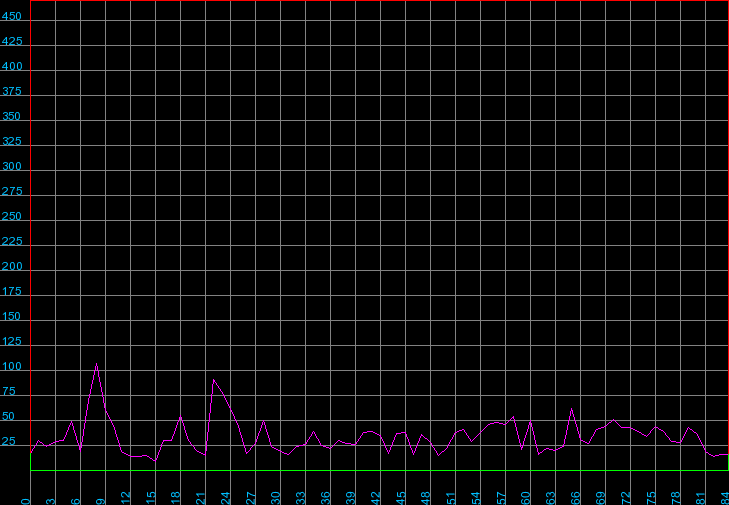The width and height of the screenshot is (729, 505).
Task: Select the 400 vertical axis label
Action: 12,66
